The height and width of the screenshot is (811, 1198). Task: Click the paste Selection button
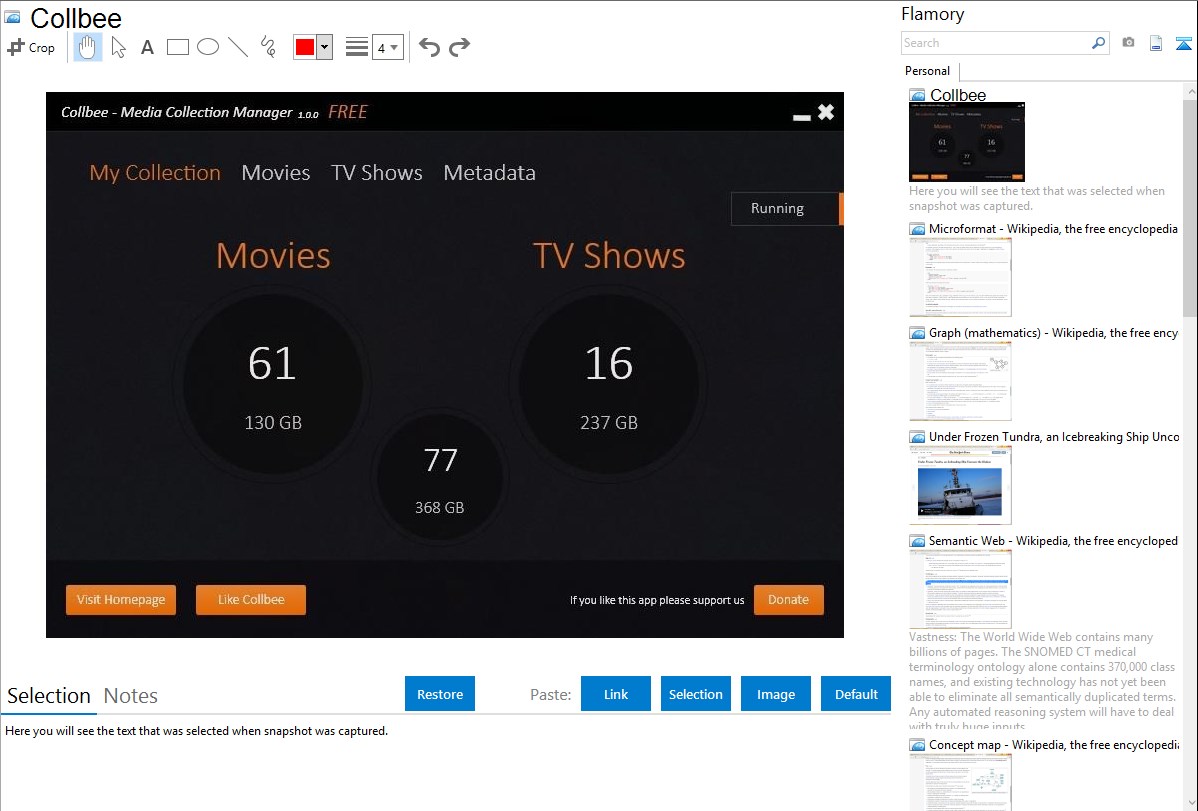pos(695,694)
